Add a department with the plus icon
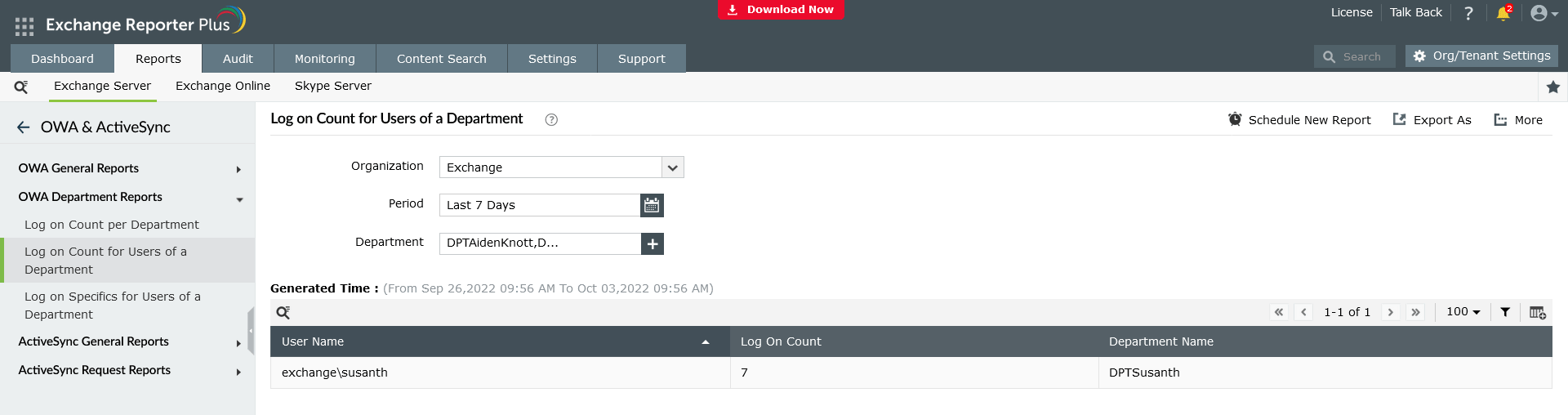The image size is (1568, 415). click(x=653, y=243)
